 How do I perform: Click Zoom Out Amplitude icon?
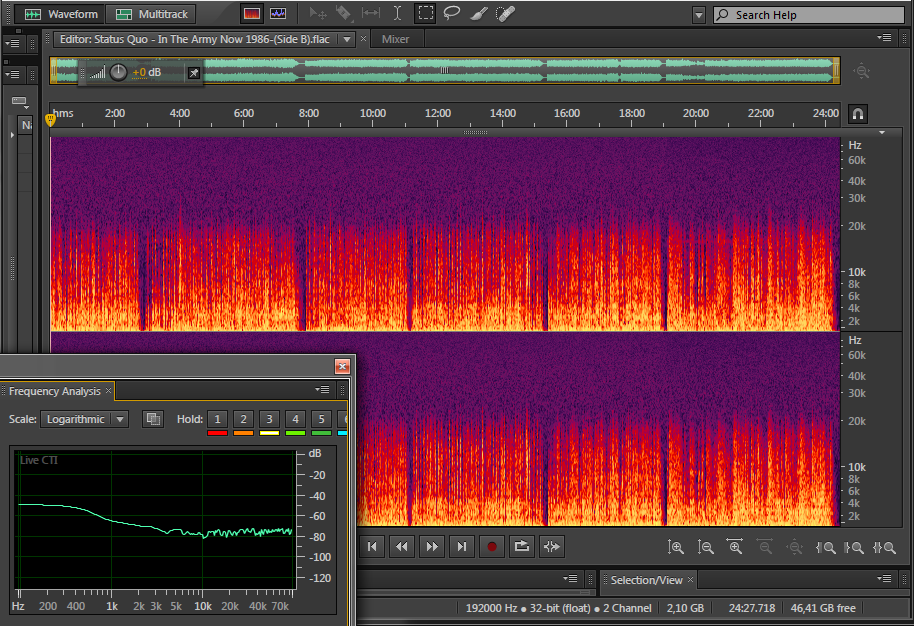click(x=705, y=547)
